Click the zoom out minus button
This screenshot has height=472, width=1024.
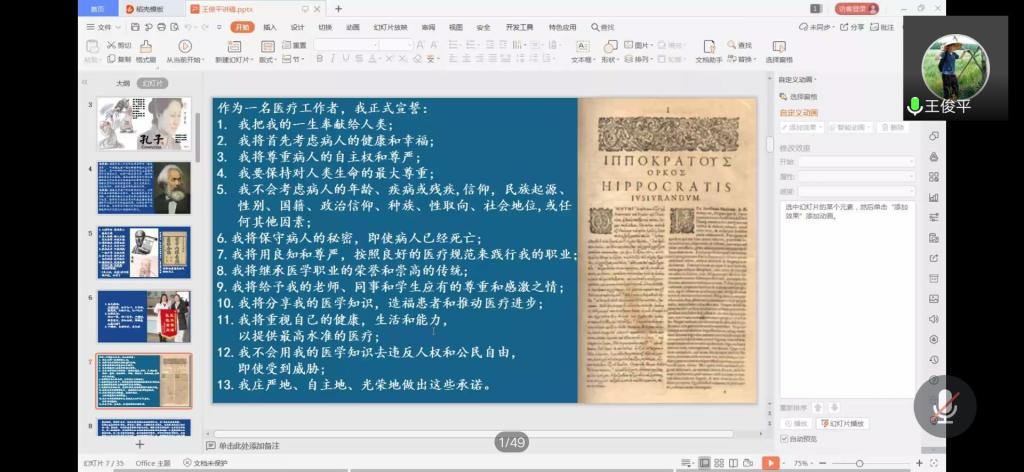point(822,464)
